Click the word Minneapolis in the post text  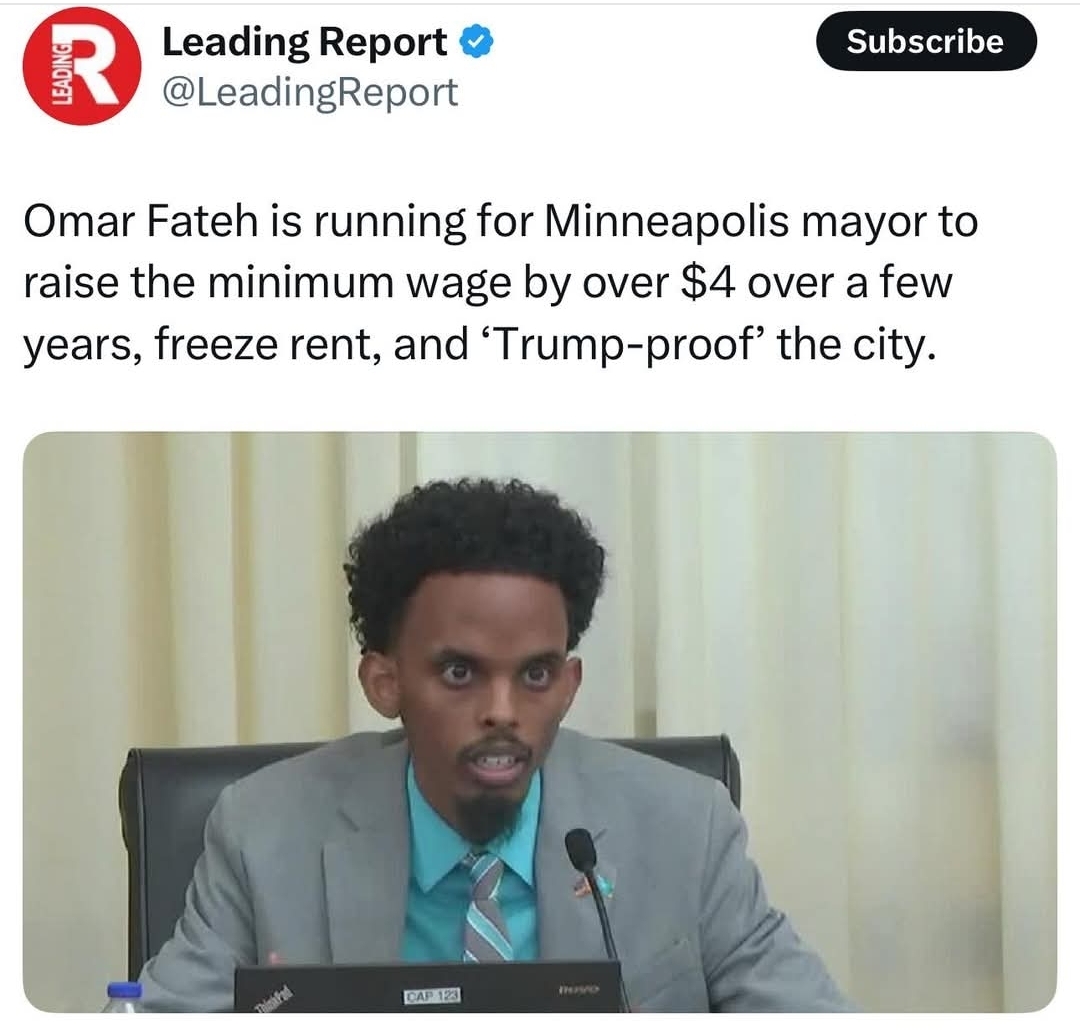coord(667,223)
